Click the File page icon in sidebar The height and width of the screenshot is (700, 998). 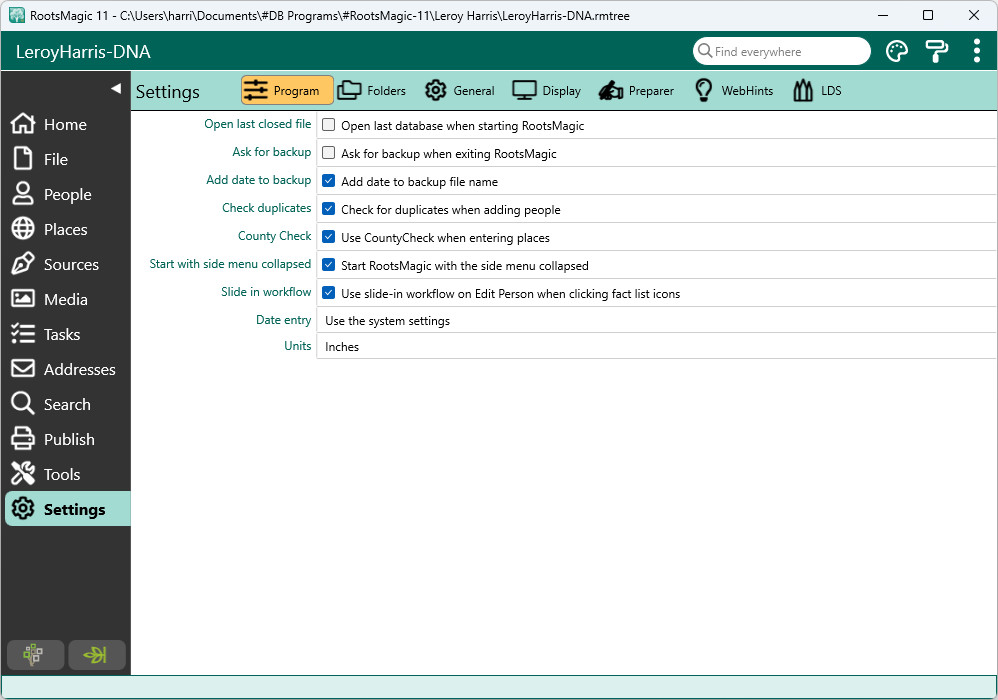coord(23,158)
